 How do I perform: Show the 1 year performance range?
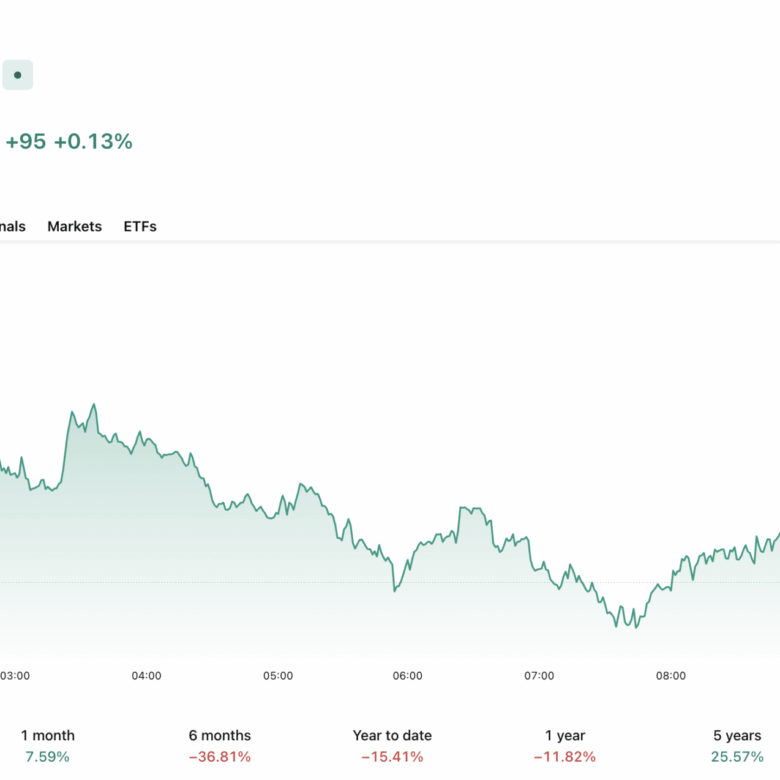tap(566, 735)
